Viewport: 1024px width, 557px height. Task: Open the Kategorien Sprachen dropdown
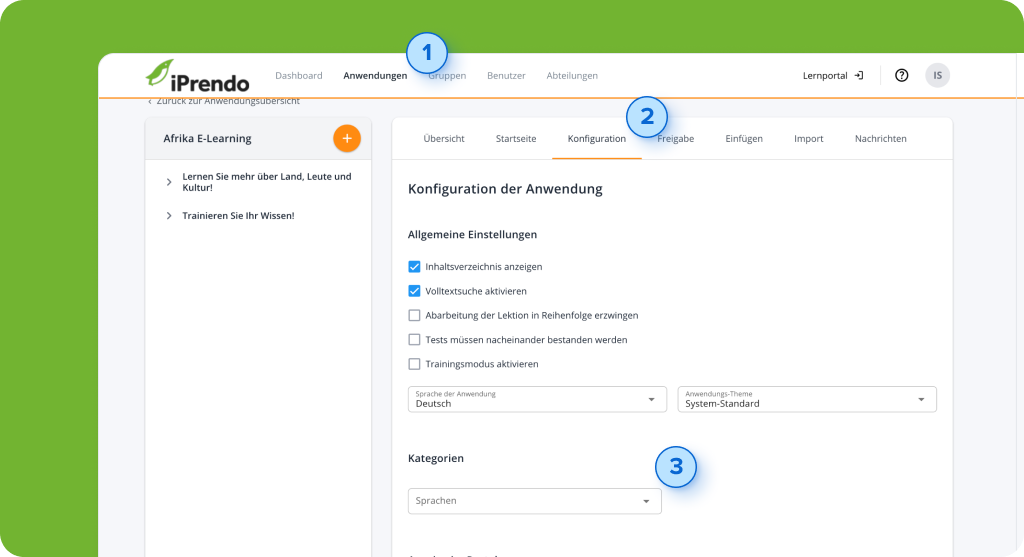point(534,501)
